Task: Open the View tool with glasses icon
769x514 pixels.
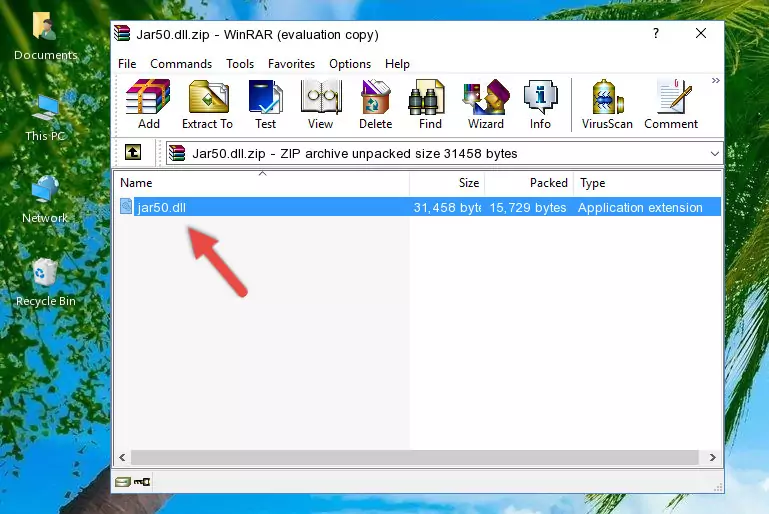Action: (321, 104)
